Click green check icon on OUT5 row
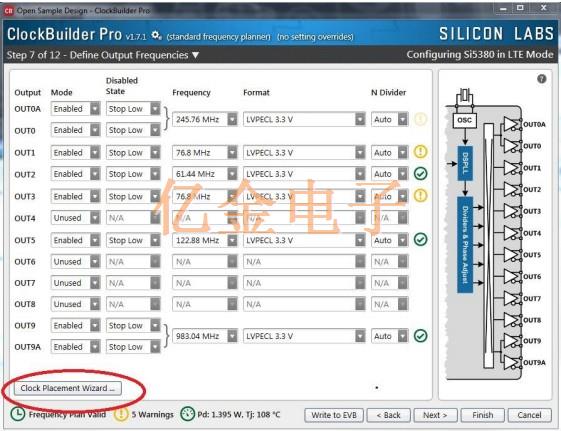 tap(420, 239)
